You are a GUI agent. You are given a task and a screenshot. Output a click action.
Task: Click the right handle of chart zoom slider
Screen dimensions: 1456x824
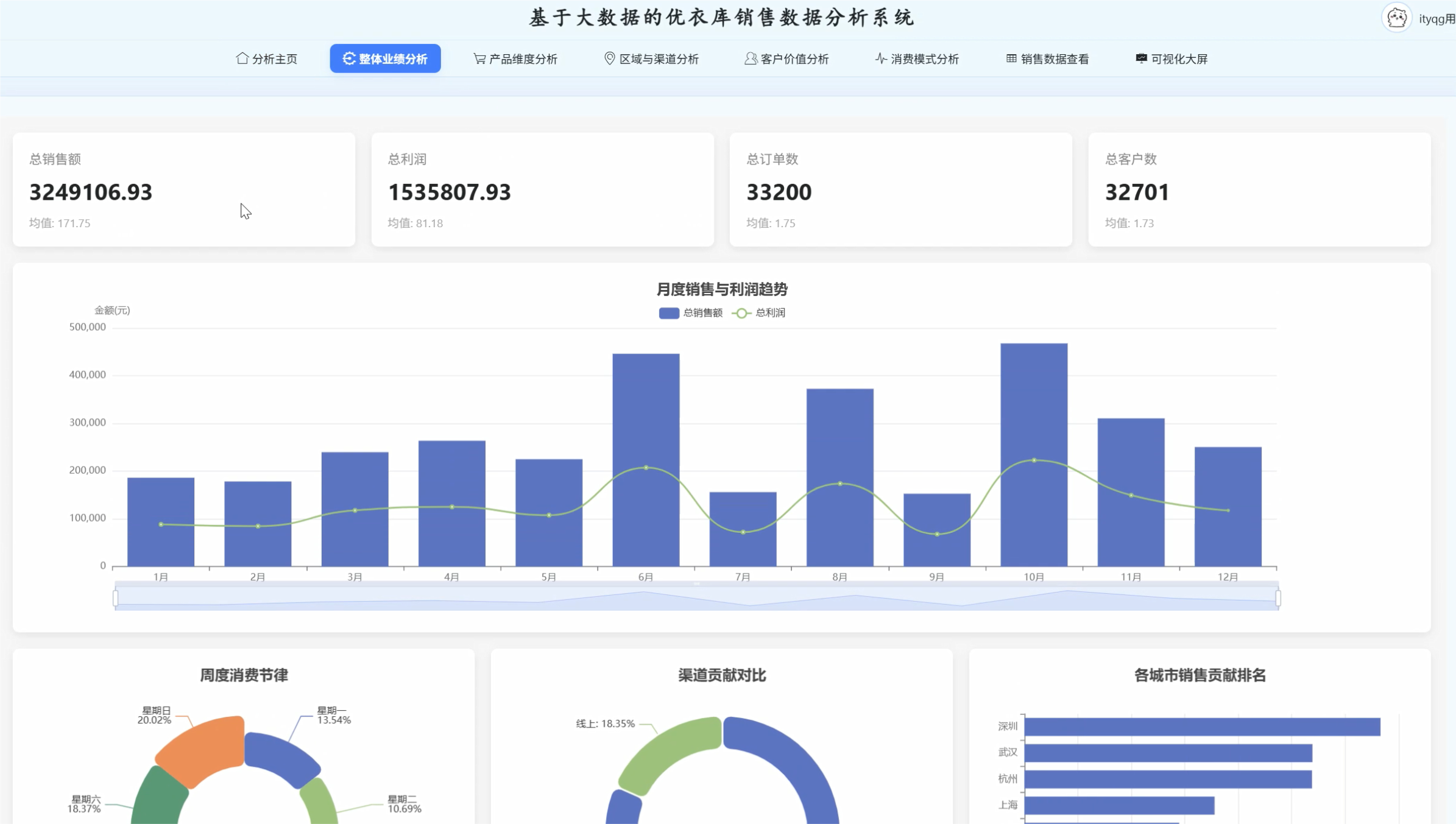tap(1278, 598)
